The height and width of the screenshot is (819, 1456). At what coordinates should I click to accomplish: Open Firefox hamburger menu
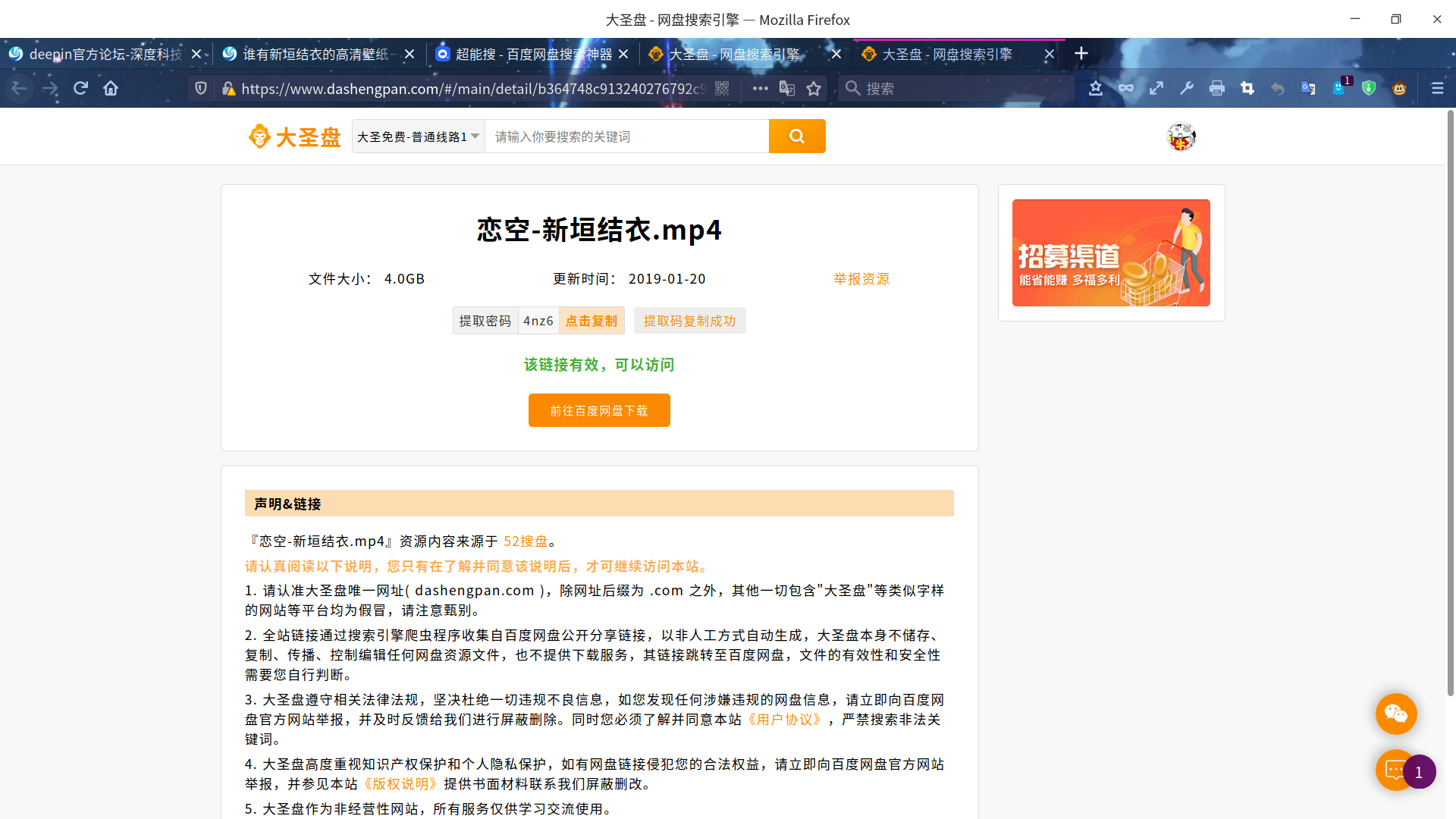1437,89
